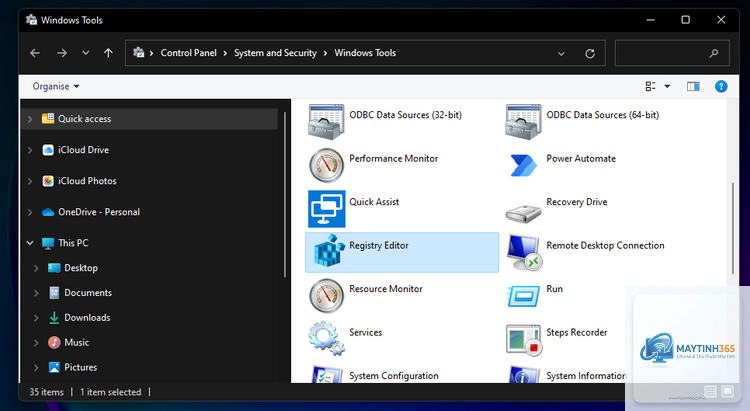Viewport: 750px width, 411px height.
Task: Open the Resource Monitor gauge icon
Action: click(x=326, y=296)
